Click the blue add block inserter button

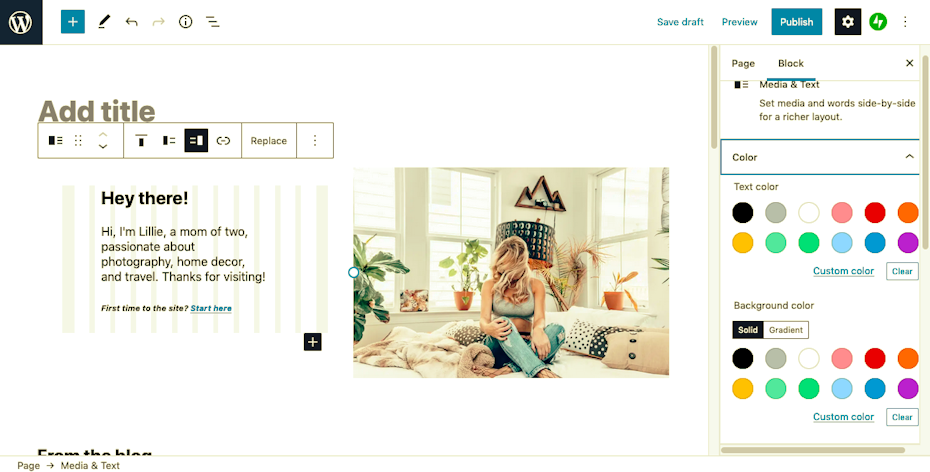pyautogui.click(x=72, y=22)
